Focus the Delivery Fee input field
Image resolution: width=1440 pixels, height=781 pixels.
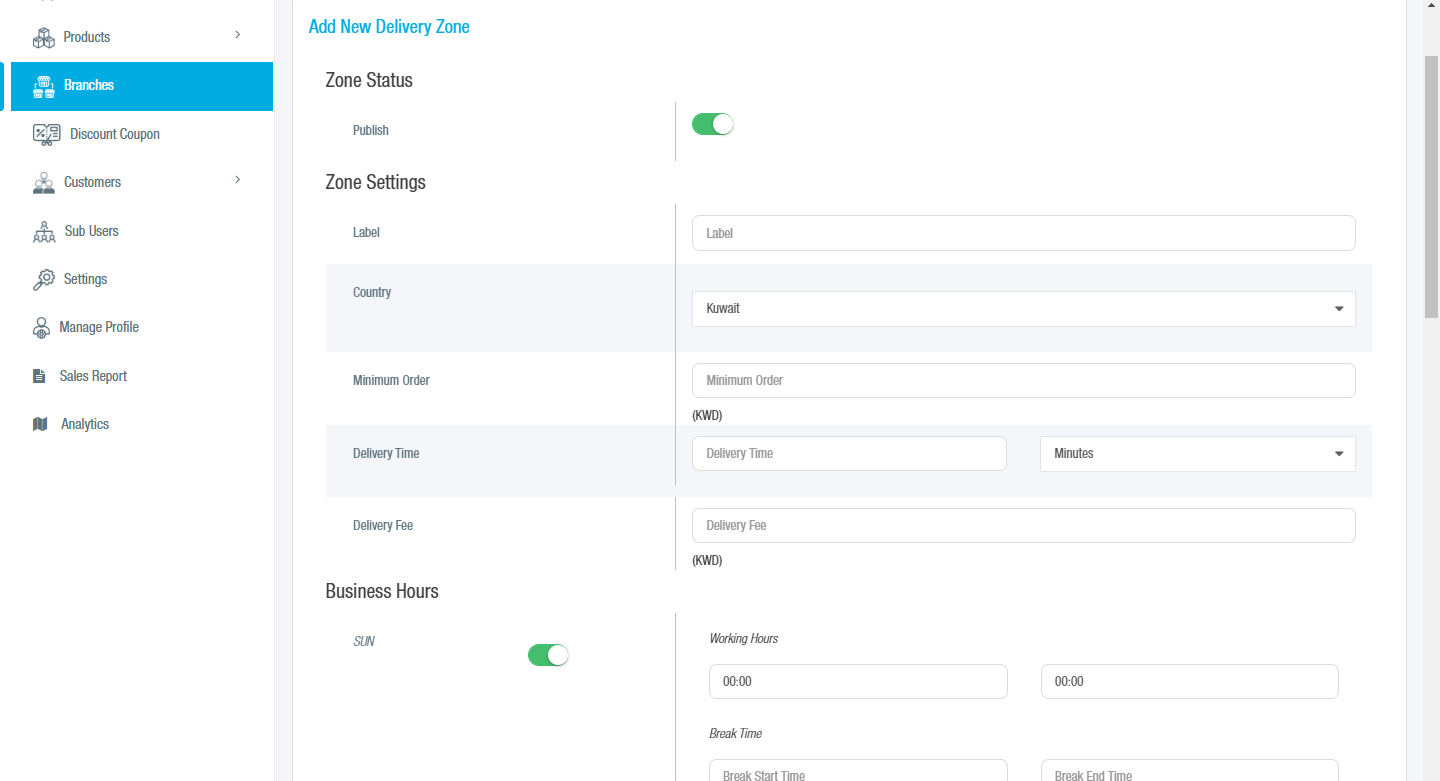(1023, 525)
